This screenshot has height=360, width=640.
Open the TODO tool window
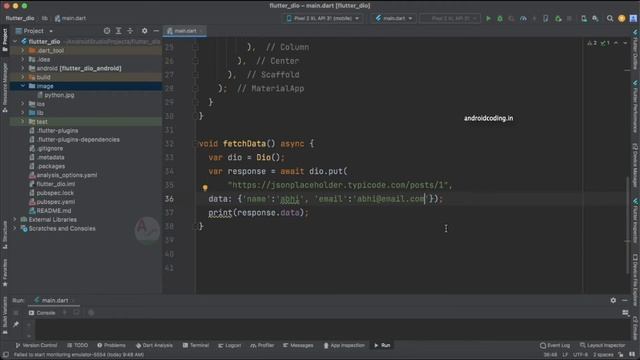[78, 345]
